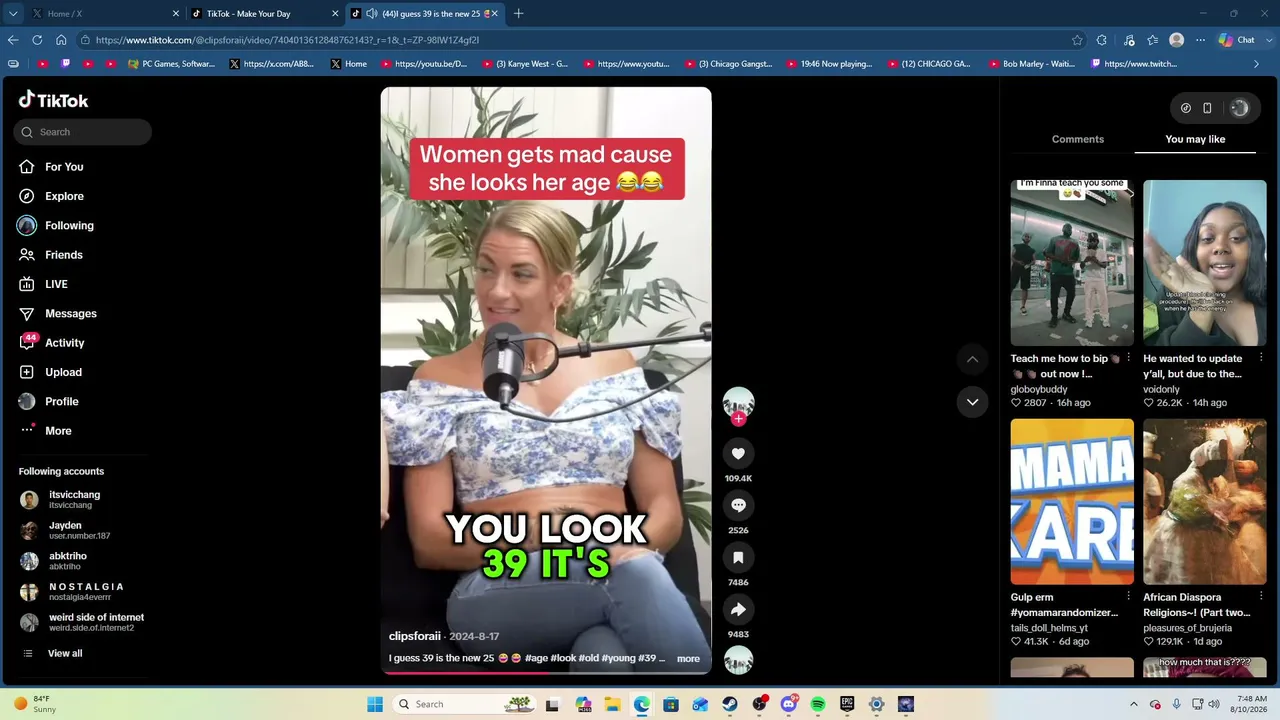Refresh the page
Viewport: 1280px width, 720px height.
pyautogui.click(x=37, y=40)
